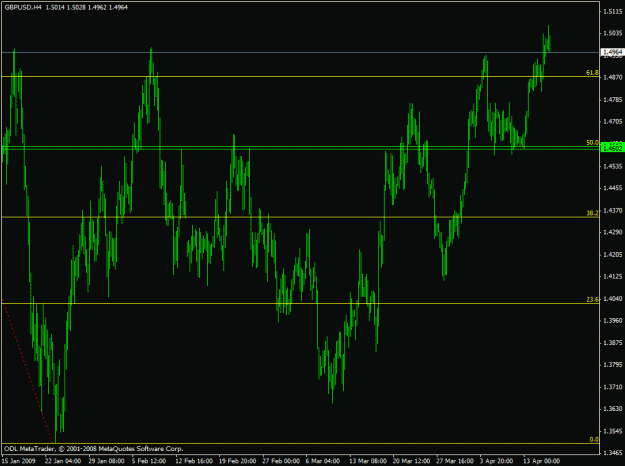The image size is (625, 466).
Task: Click the 19 Feb 20:00 time label
Action: point(238,461)
